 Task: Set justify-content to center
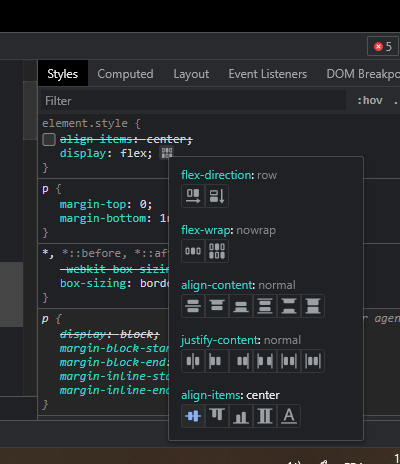click(x=193, y=361)
